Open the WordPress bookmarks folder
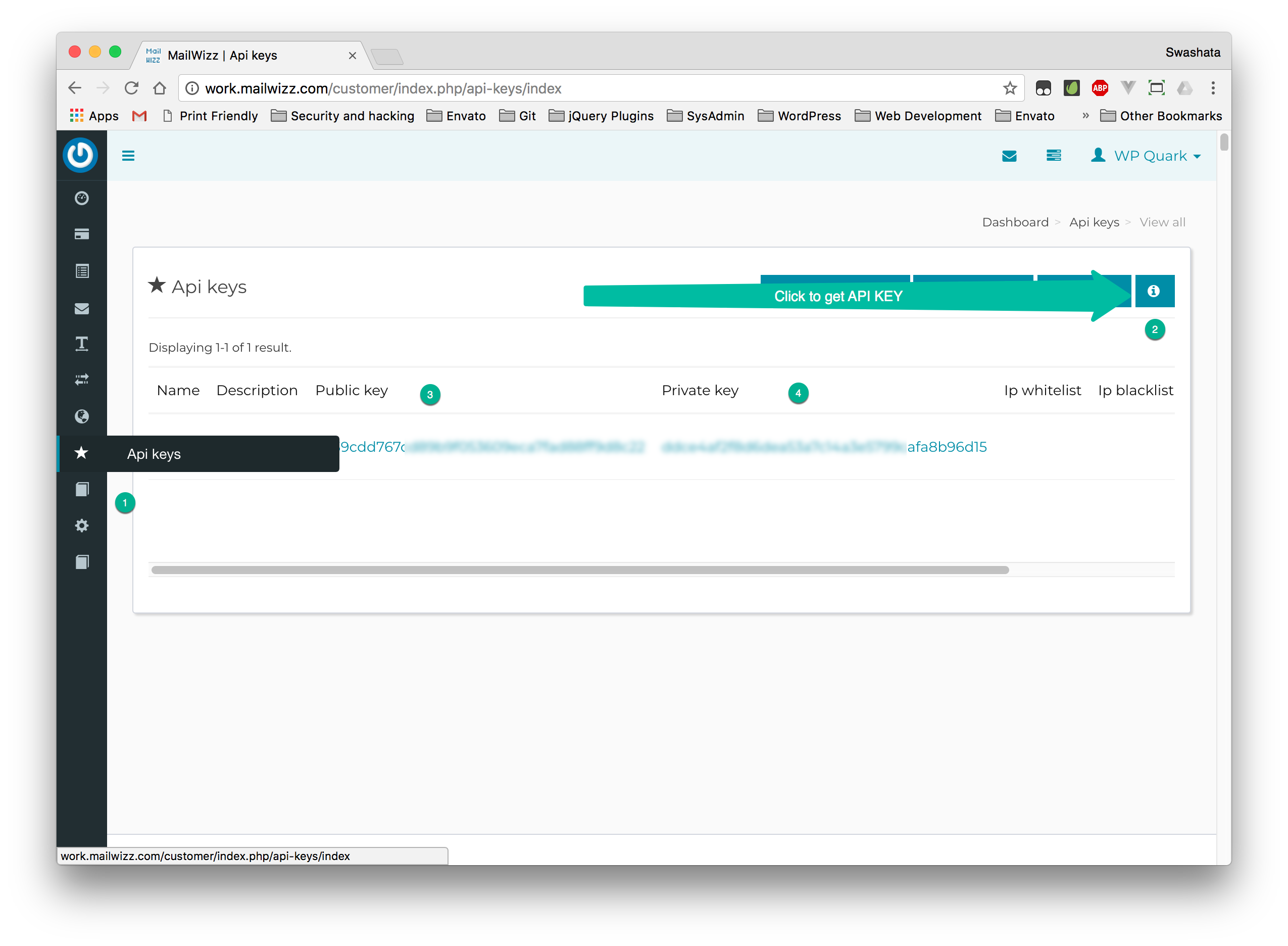1288x946 pixels. click(x=800, y=116)
